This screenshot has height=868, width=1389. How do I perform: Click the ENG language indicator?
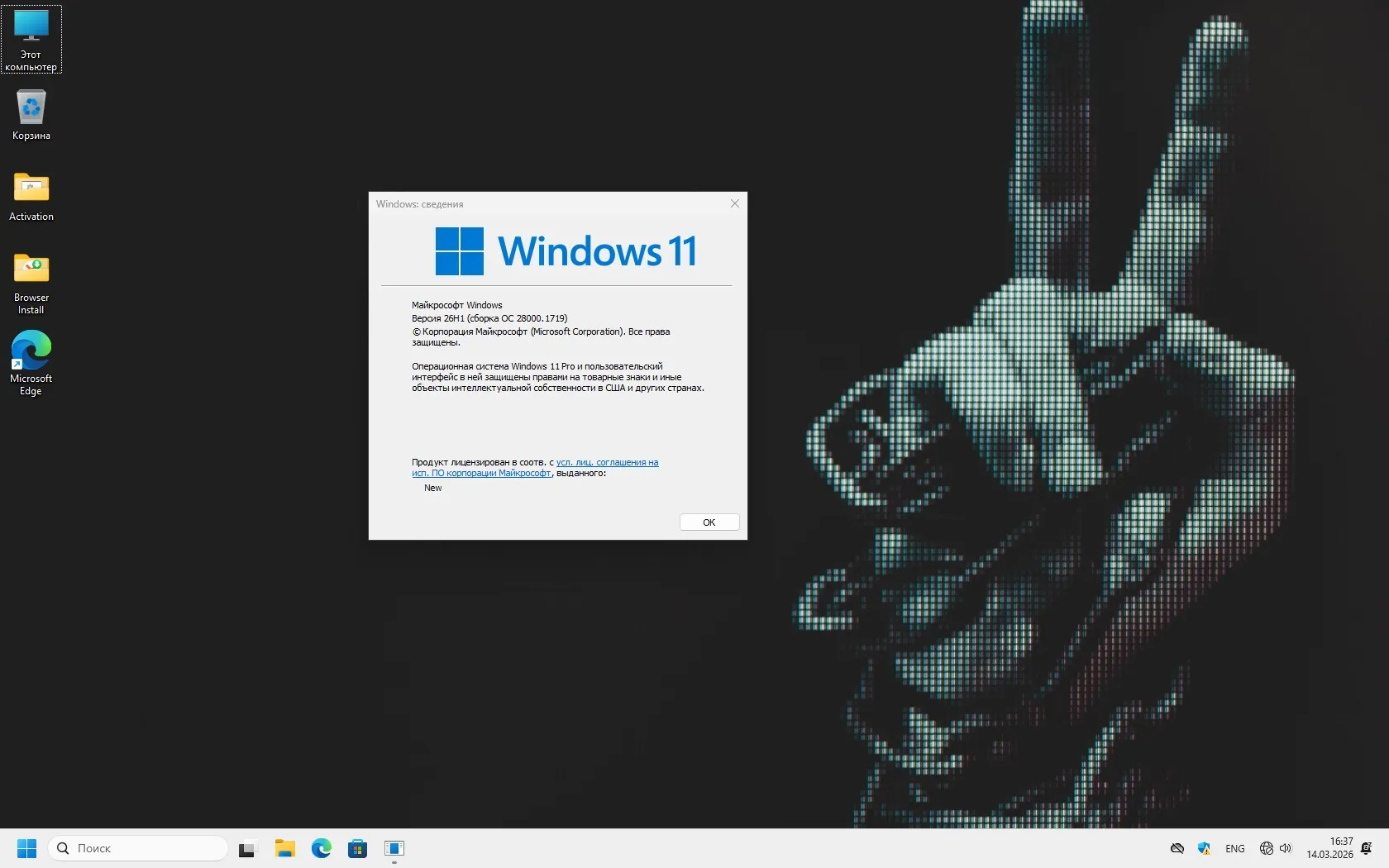(1234, 848)
